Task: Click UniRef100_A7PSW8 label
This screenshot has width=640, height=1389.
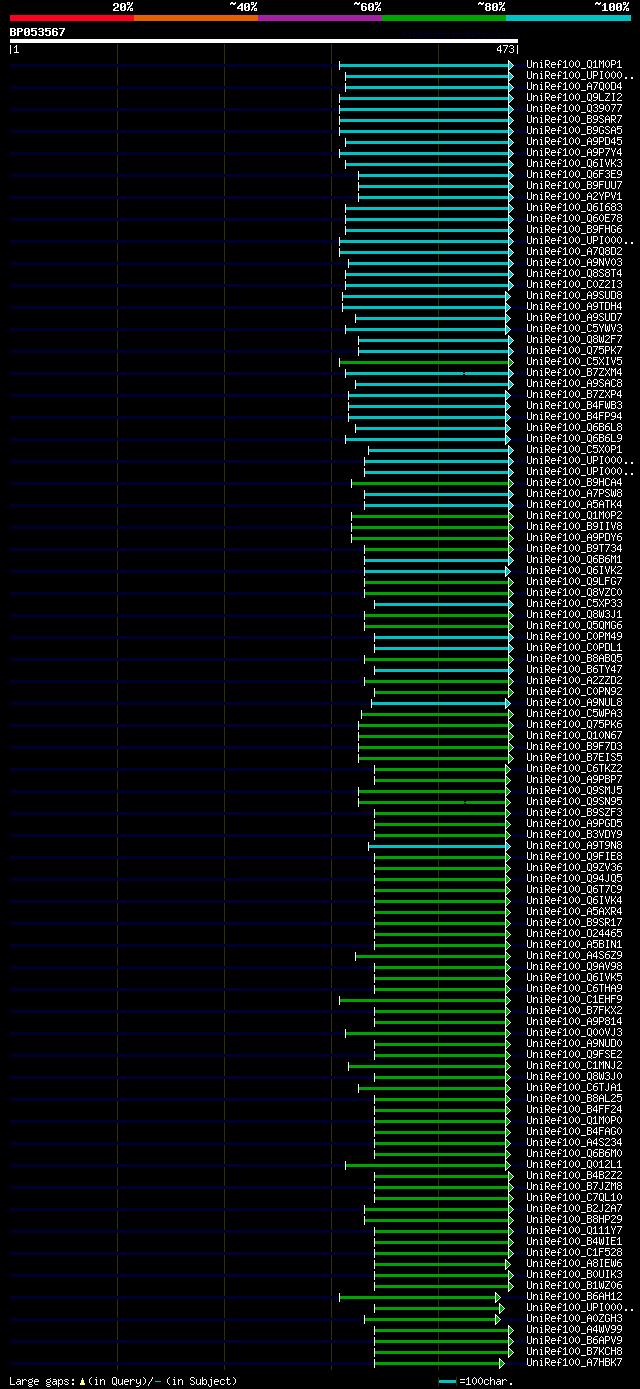Action: click(x=574, y=494)
